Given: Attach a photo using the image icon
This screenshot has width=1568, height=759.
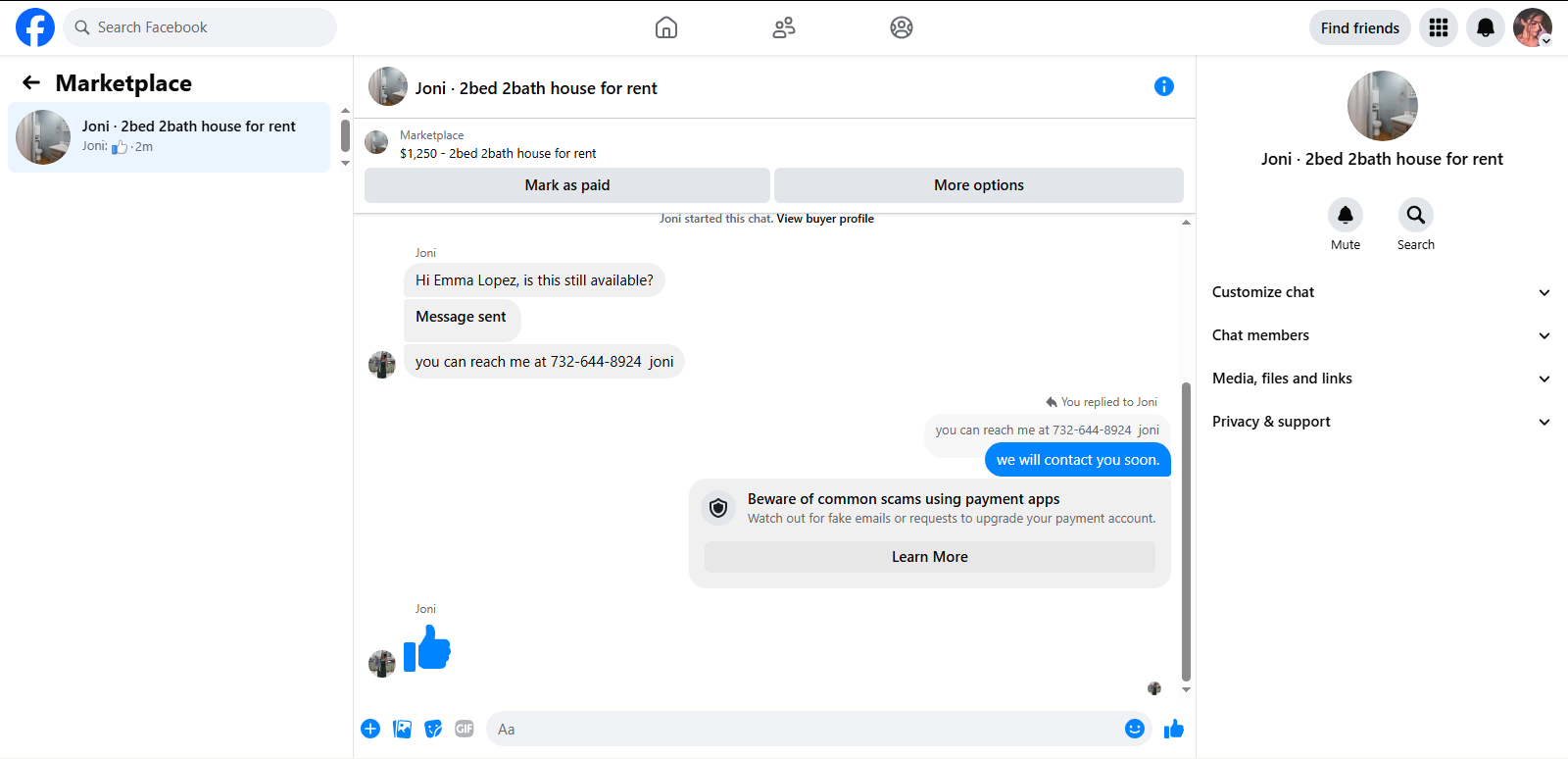Looking at the screenshot, I should click(402, 729).
